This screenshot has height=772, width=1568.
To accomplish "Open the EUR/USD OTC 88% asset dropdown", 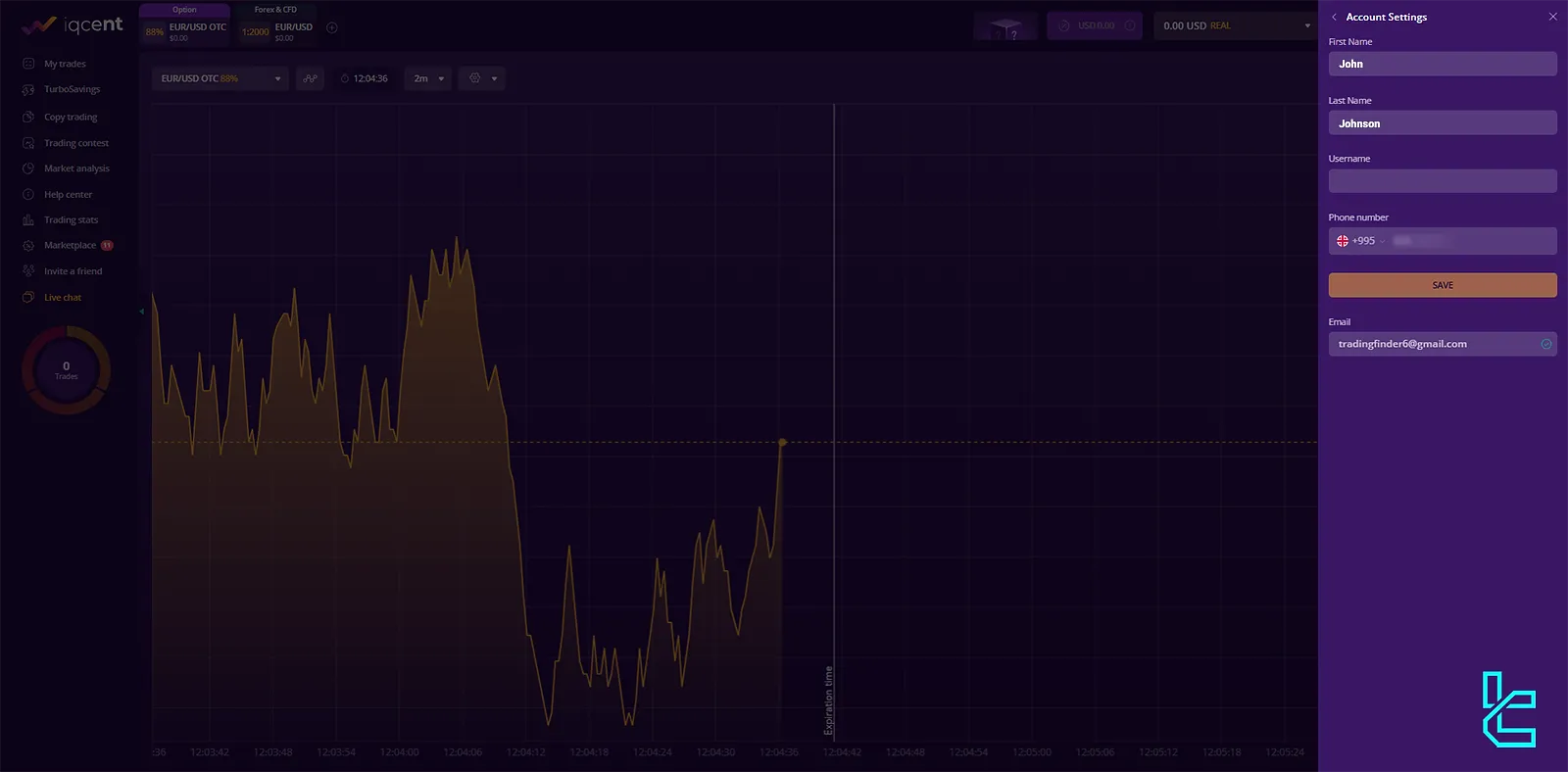I will click(x=220, y=78).
